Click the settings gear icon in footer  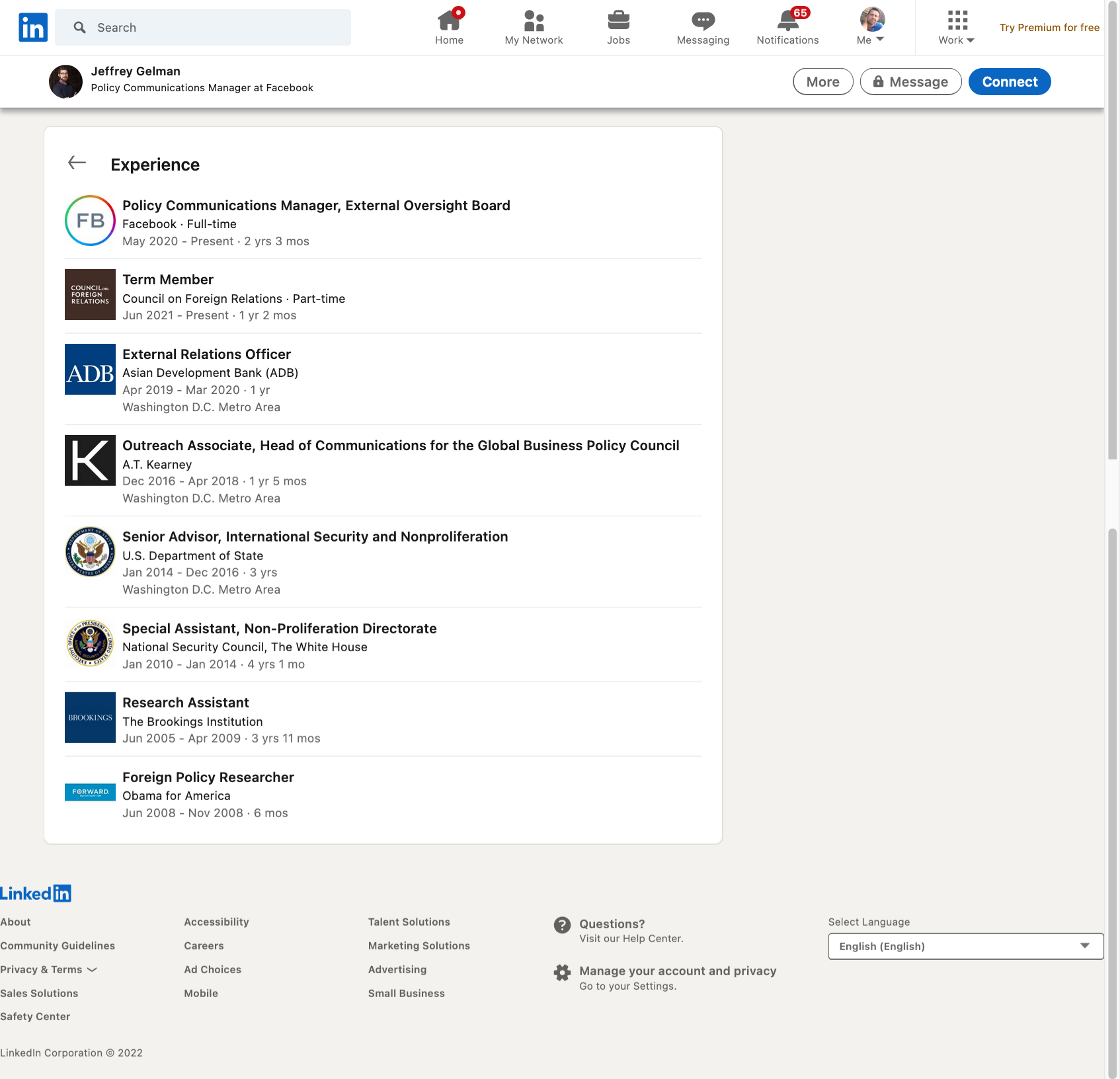(x=562, y=972)
